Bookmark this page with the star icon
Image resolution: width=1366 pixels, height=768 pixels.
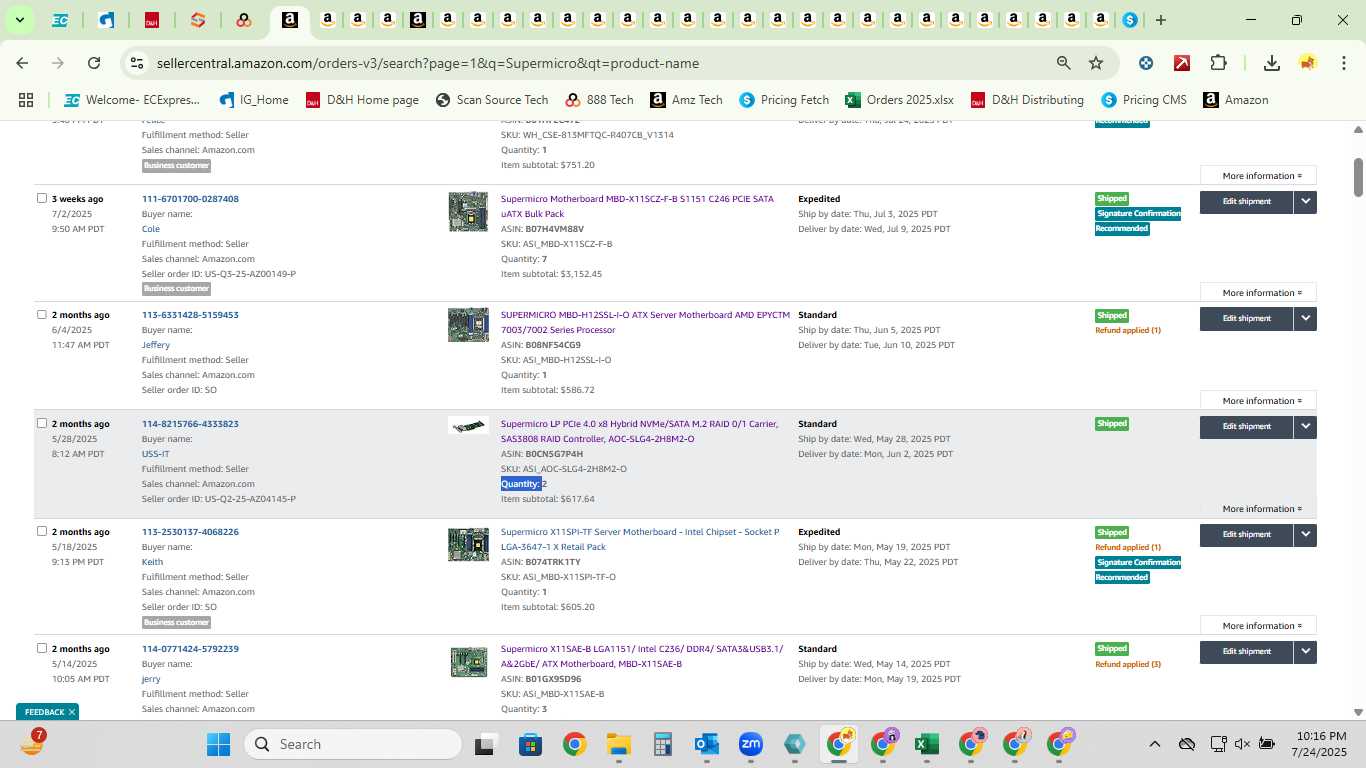1096,63
